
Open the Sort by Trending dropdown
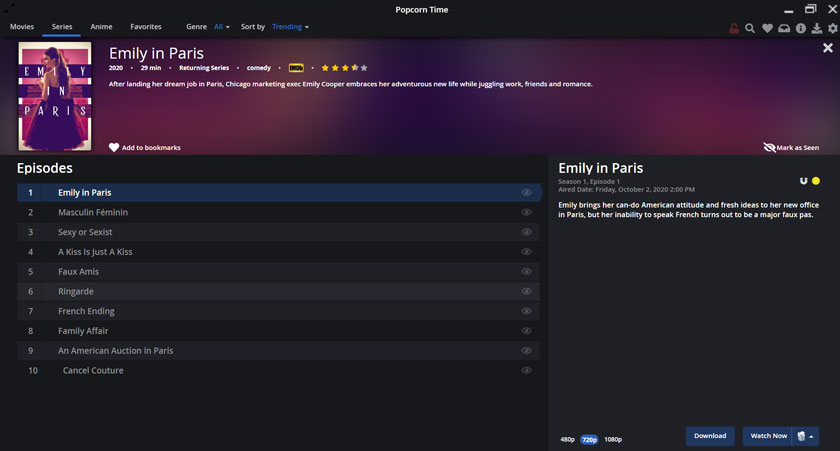pyautogui.click(x=290, y=27)
